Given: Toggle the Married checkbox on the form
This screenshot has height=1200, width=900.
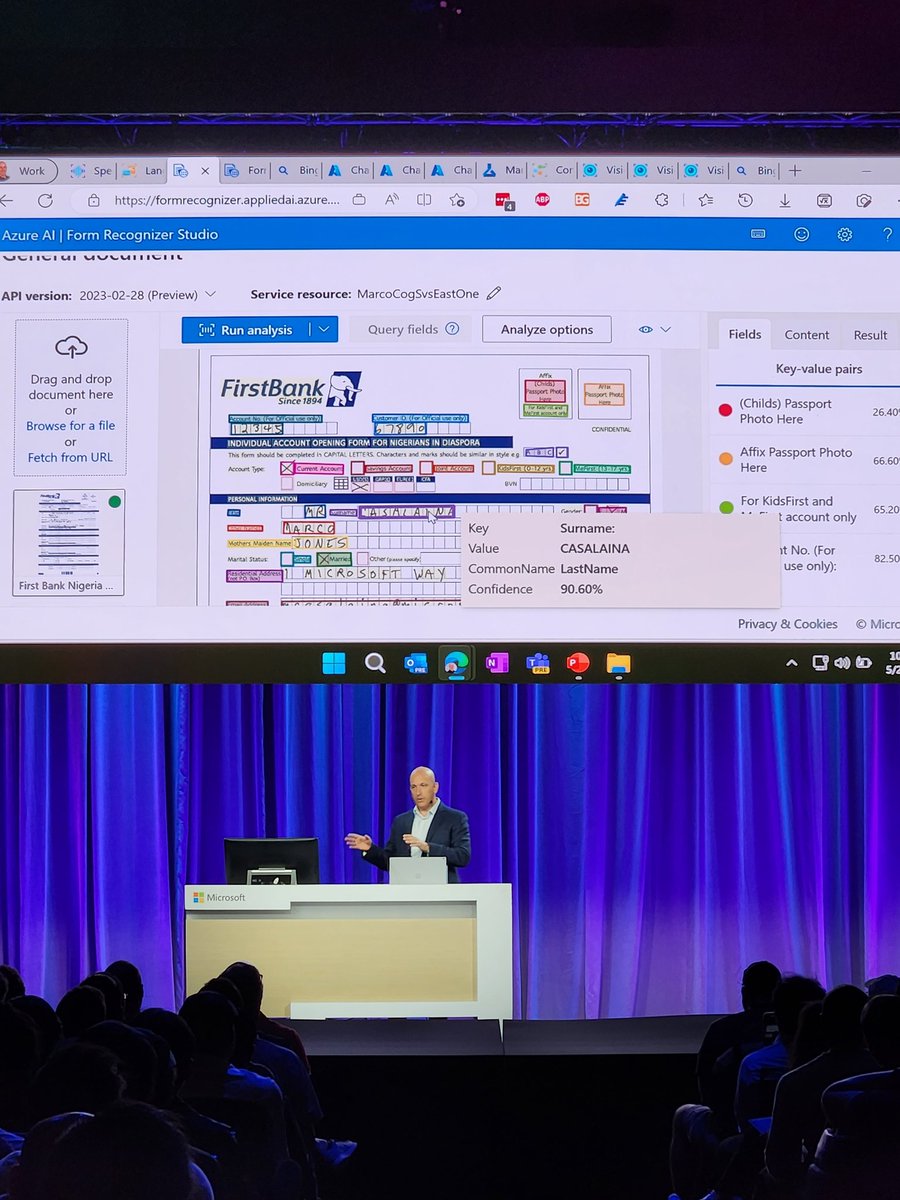Looking at the screenshot, I should 324,559.
